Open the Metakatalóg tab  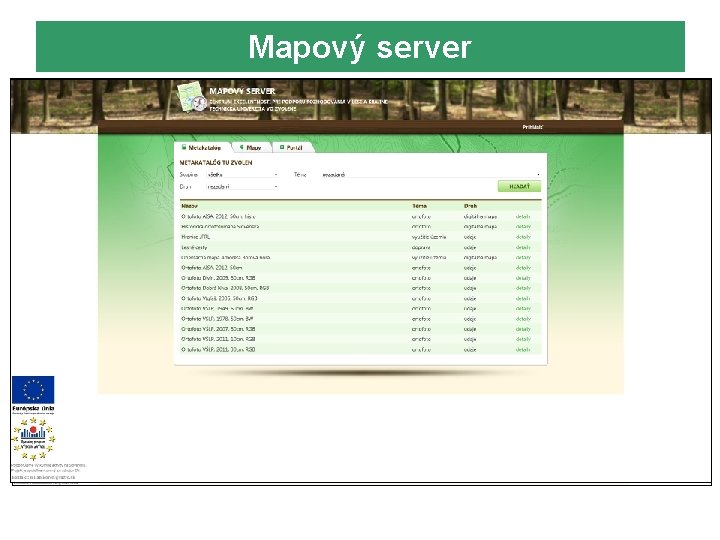[x=201, y=147]
